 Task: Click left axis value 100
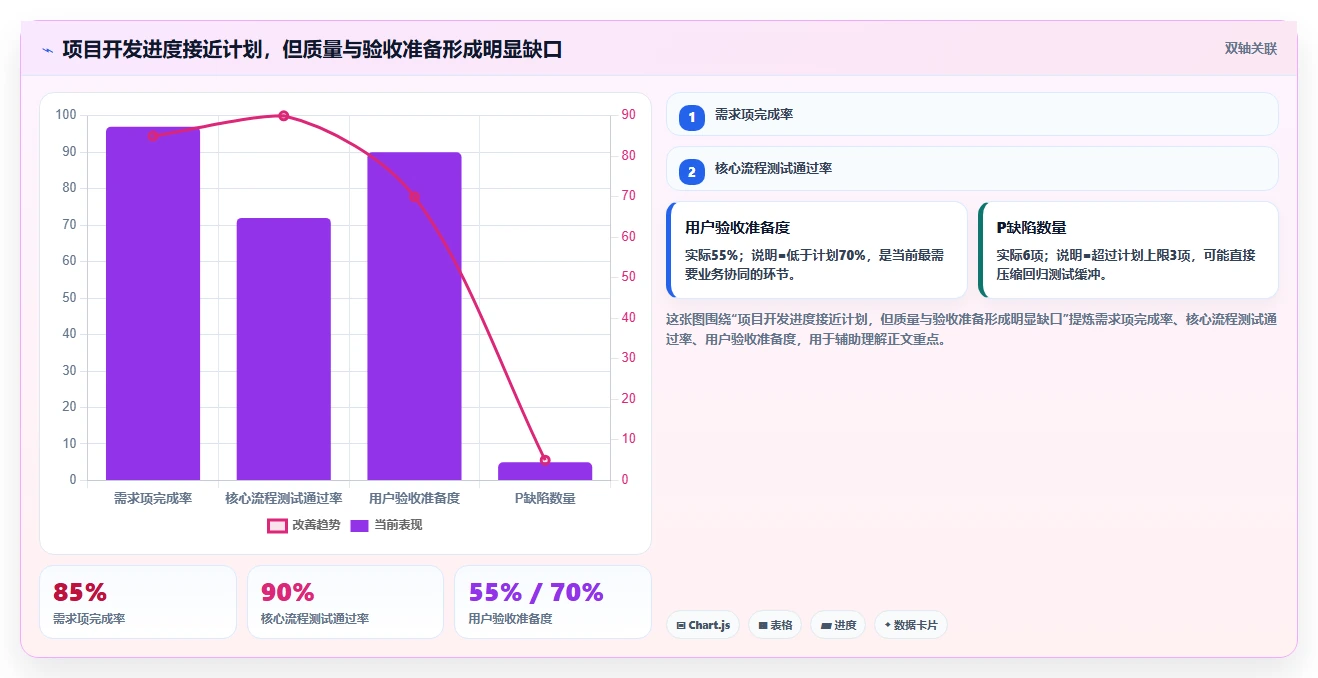click(x=66, y=115)
